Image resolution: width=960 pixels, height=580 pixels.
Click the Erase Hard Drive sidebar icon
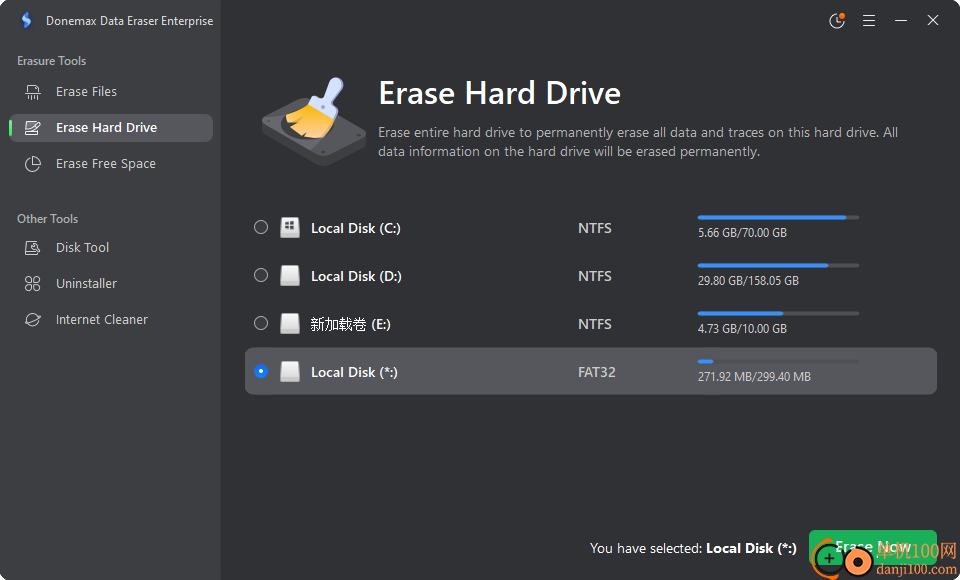pos(32,127)
